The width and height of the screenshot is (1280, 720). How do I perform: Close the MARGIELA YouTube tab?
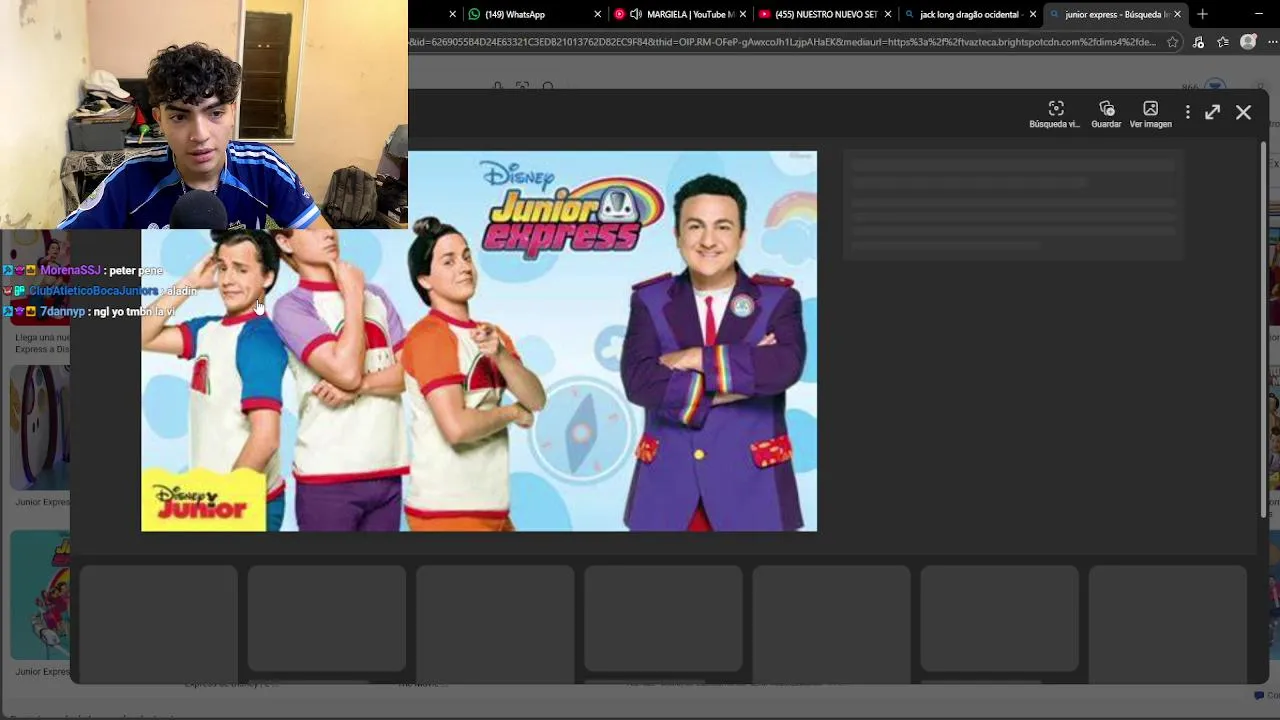pyautogui.click(x=742, y=14)
